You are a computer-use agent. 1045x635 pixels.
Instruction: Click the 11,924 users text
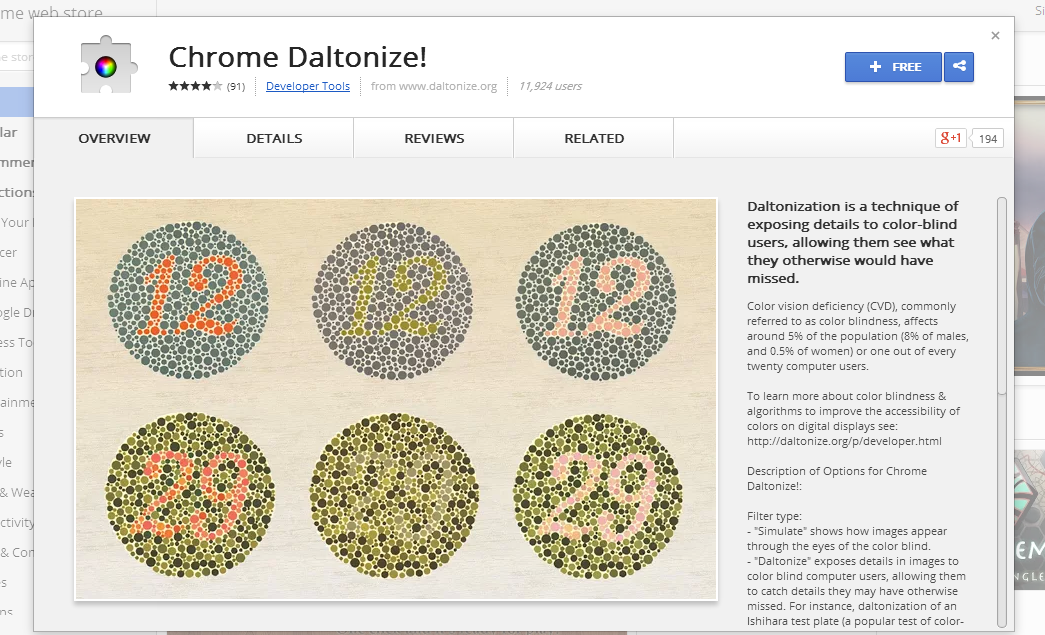point(550,86)
